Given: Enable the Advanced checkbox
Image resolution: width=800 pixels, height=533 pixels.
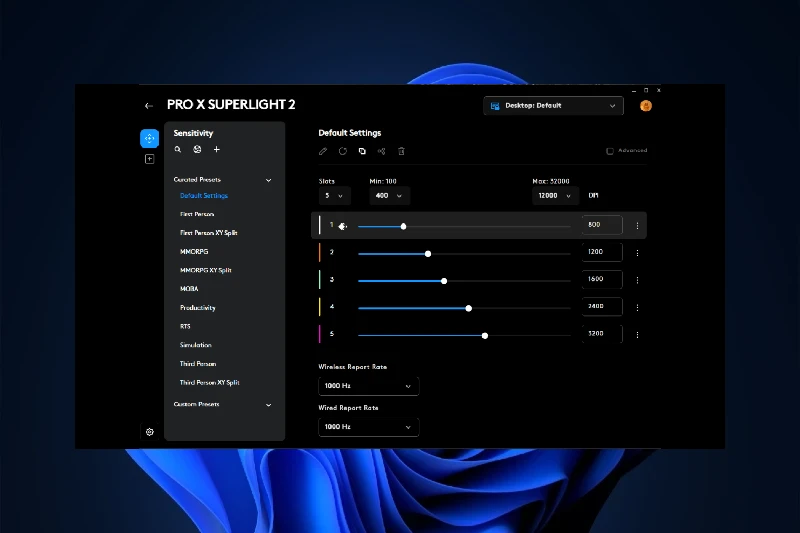Looking at the screenshot, I should point(610,151).
